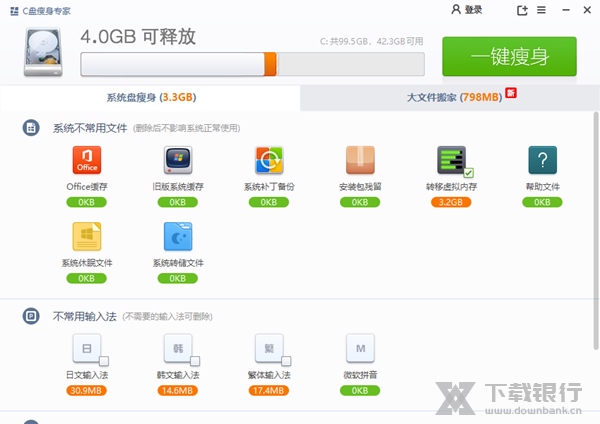Viewport: 600px width, 424px height.
Task: Check the 日文输入法 checkbox
Action: point(104,361)
